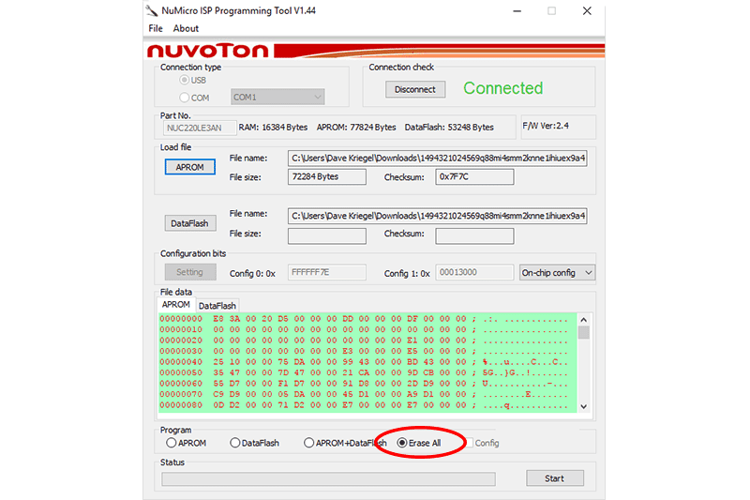The height and width of the screenshot is (500, 750).
Task: Click the empty DataFlash file size field
Action: (327, 236)
